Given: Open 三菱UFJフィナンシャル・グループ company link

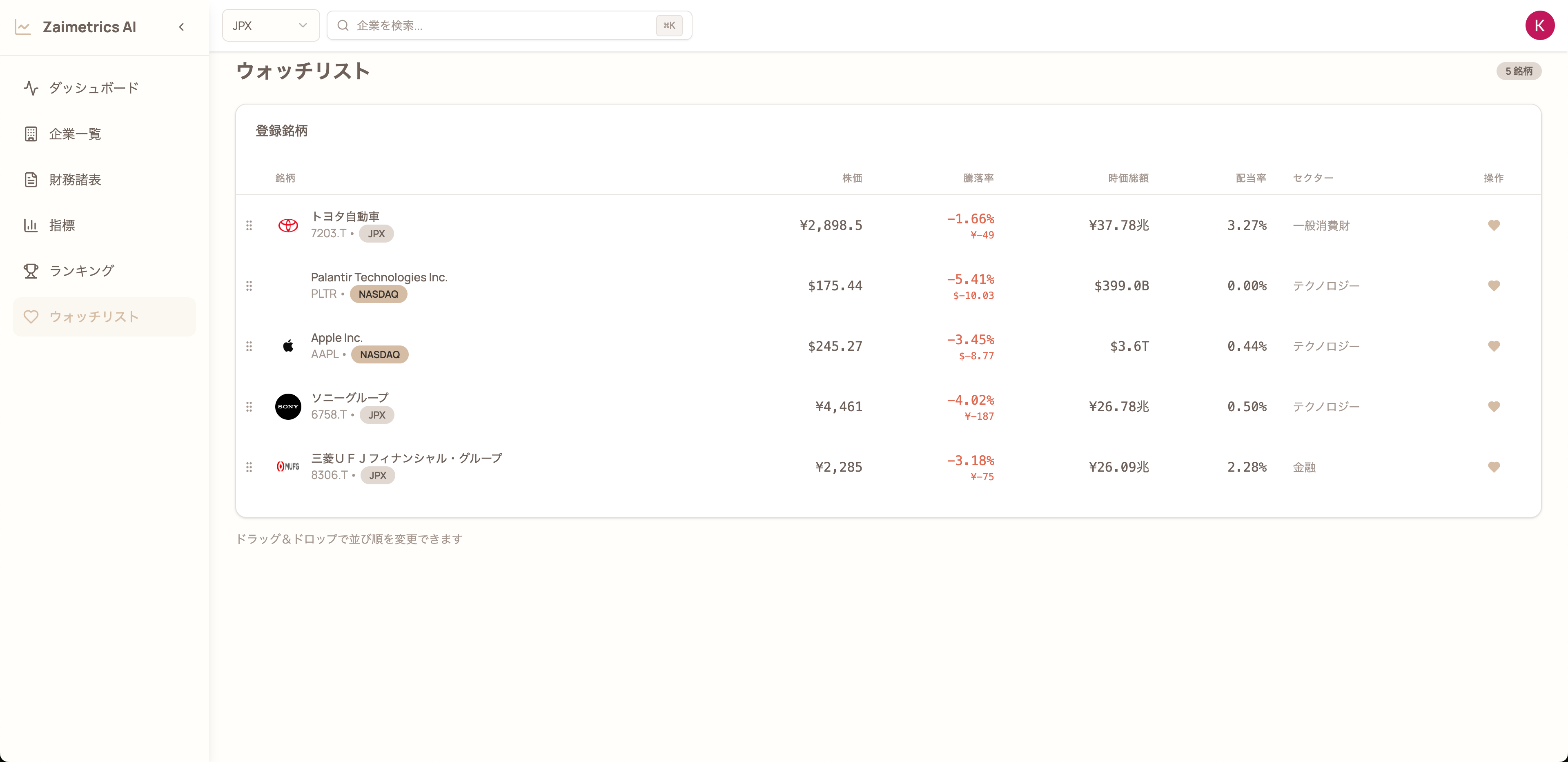Looking at the screenshot, I should click(406, 458).
